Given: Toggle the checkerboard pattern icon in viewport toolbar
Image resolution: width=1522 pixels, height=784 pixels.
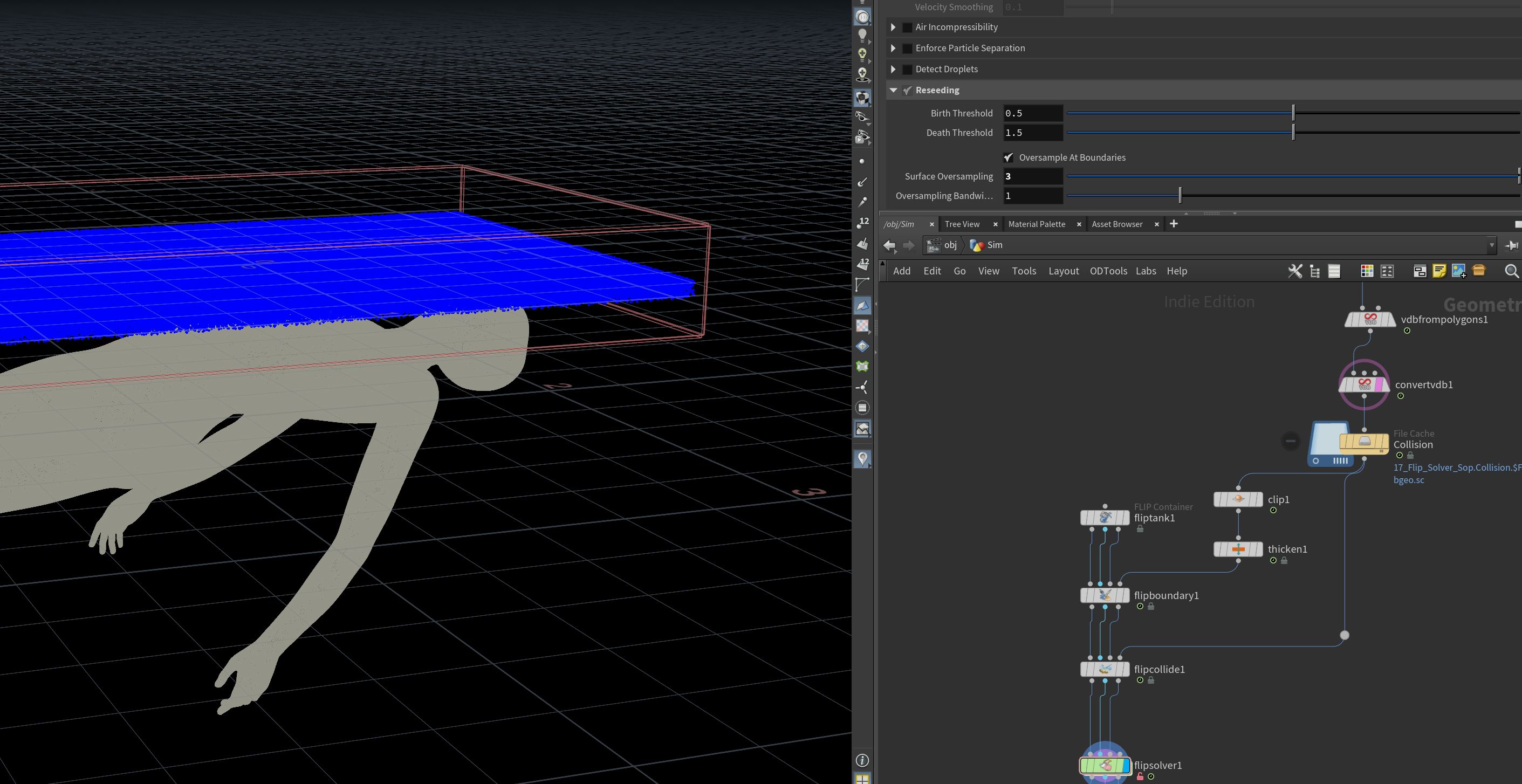Looking at the screenshot, I should [862, 326].
